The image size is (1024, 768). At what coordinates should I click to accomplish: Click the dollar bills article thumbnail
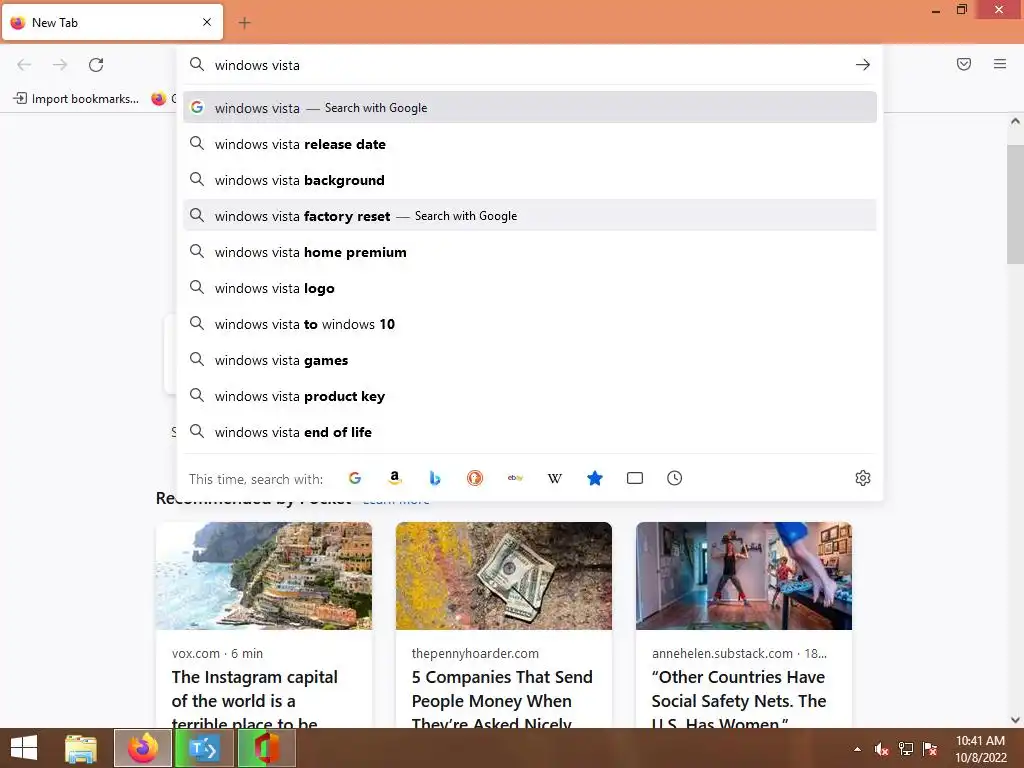[x=504, y=575]
